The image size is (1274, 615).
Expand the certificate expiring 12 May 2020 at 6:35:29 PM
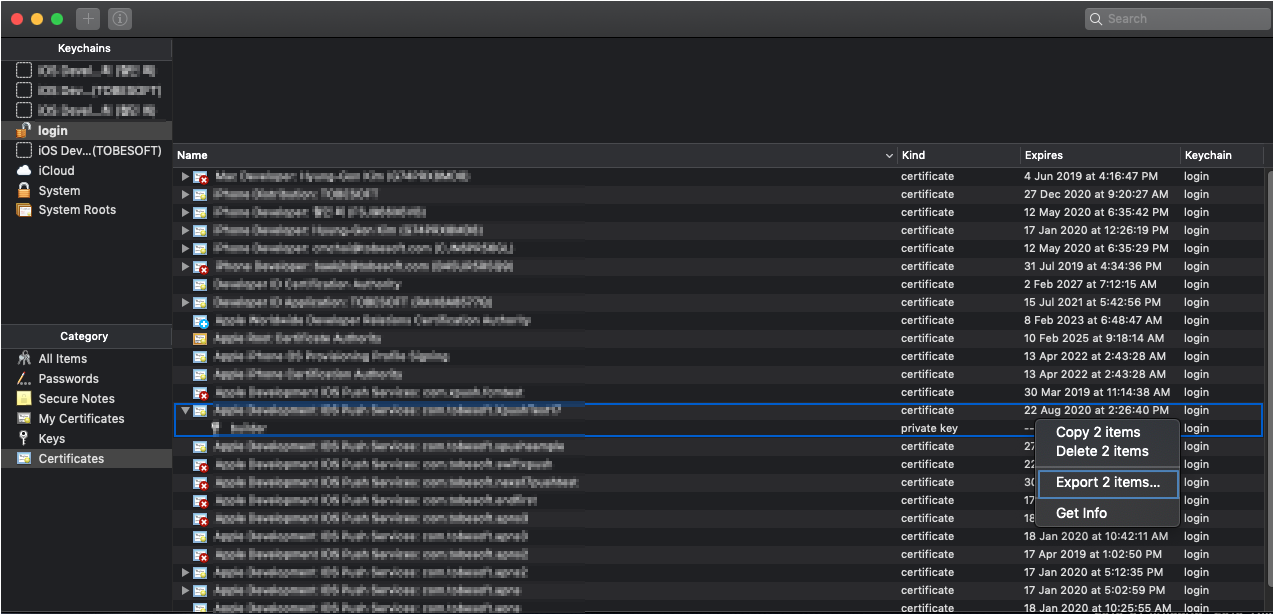pos(185,248)
